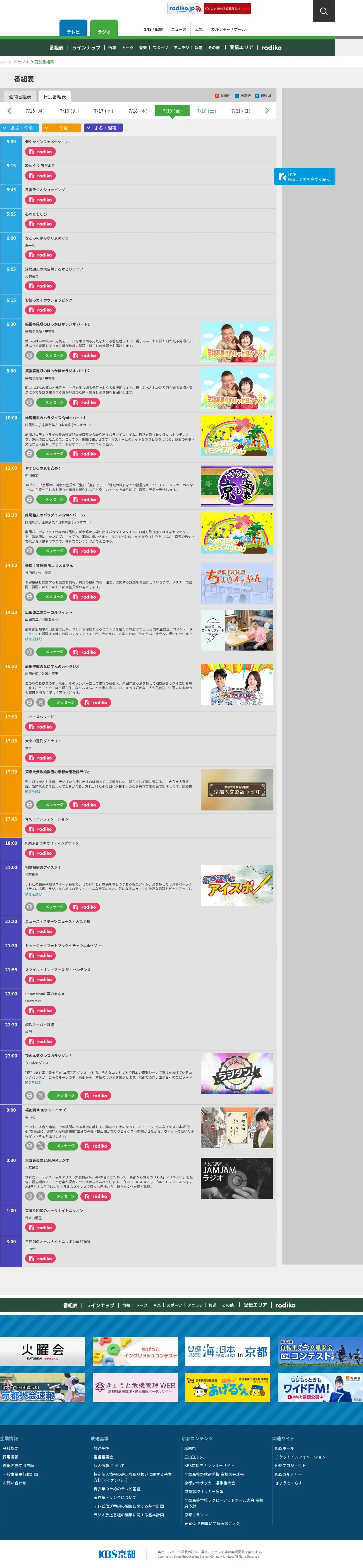The image size is (363, 1568).
Task: Open Kyoto crisis management WEB banner
Action: 135,1387
